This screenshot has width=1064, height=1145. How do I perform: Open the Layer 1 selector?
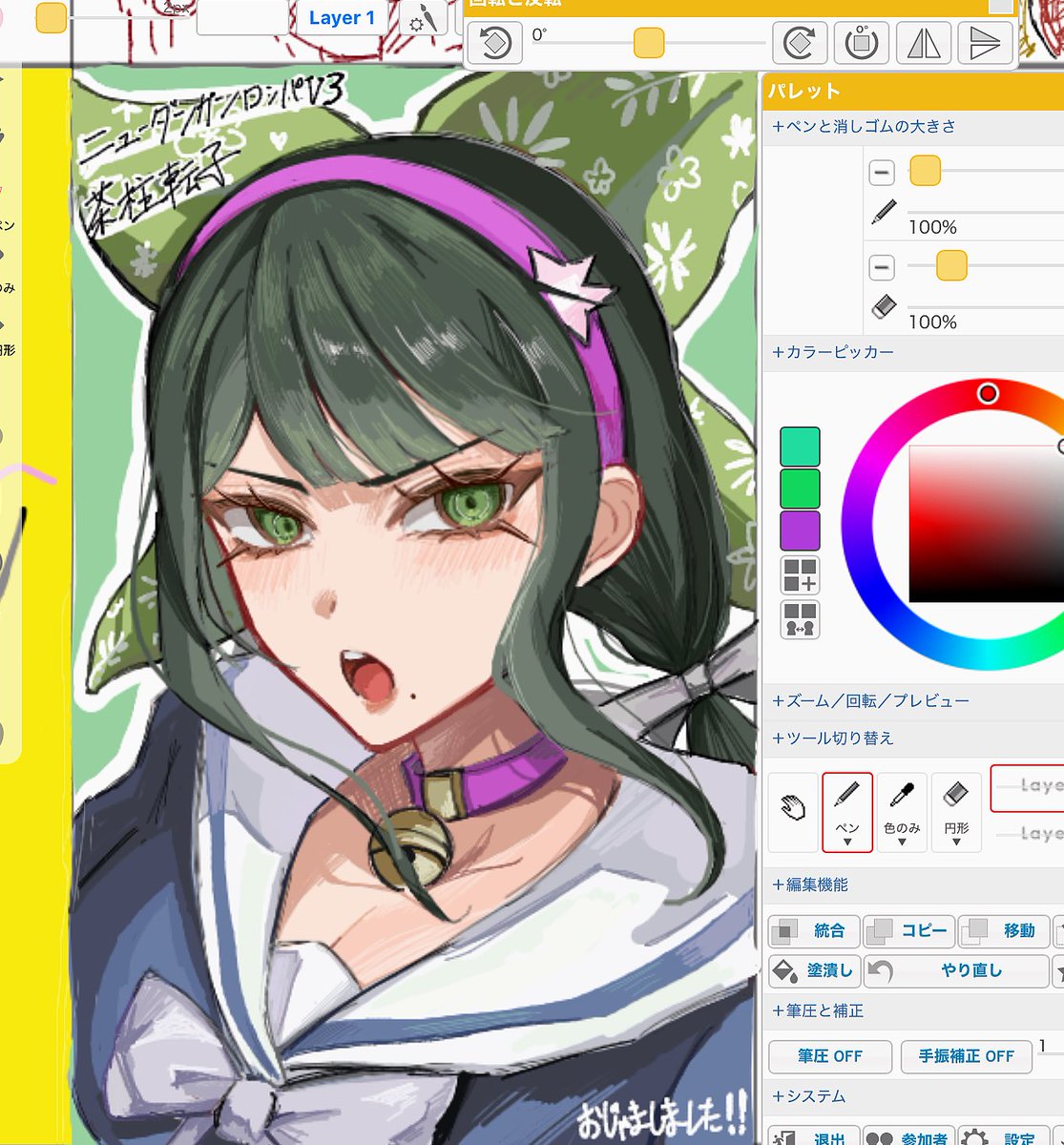(x=342, y=18)
